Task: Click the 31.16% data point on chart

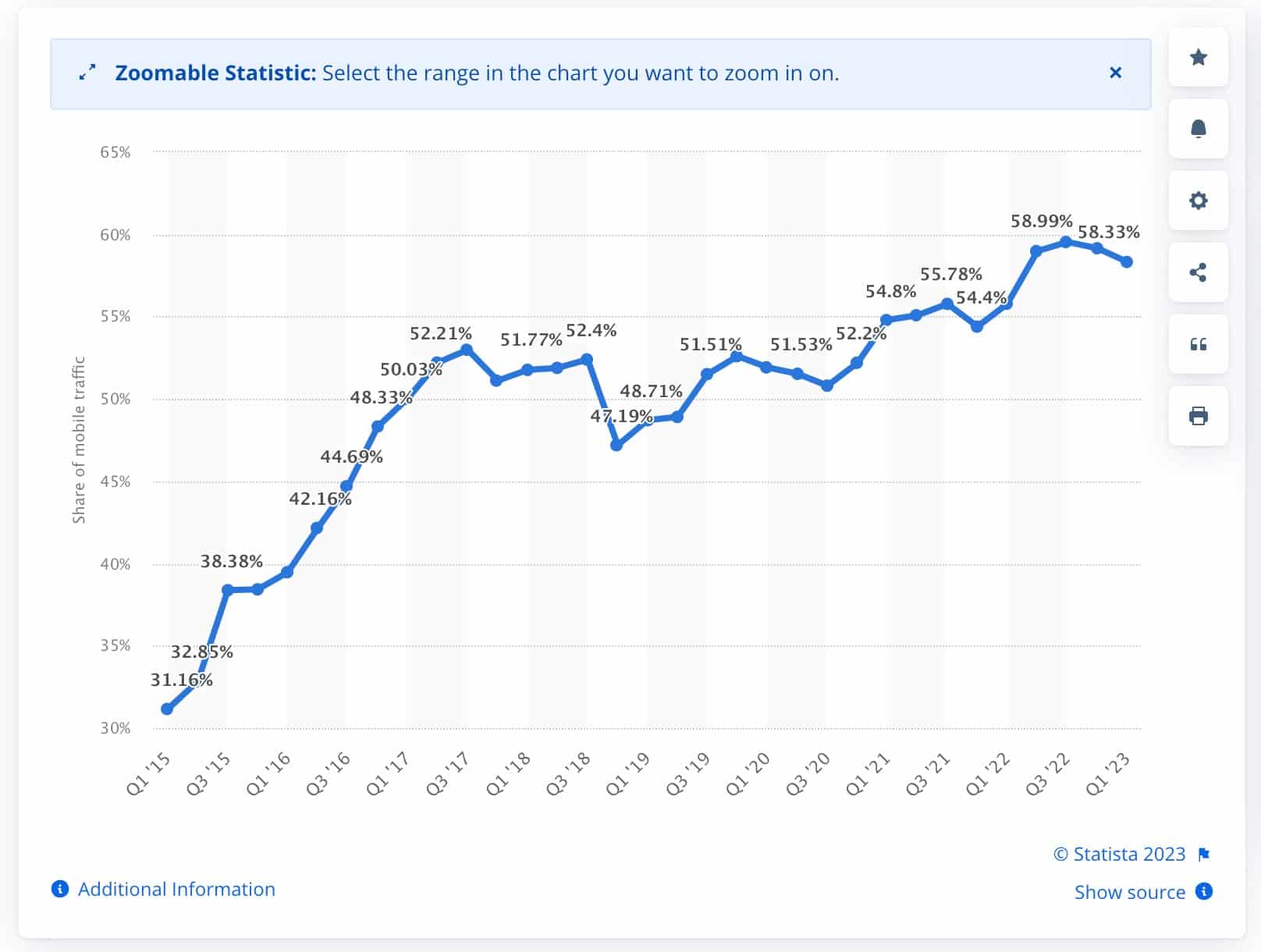Action: coord(167,709)
